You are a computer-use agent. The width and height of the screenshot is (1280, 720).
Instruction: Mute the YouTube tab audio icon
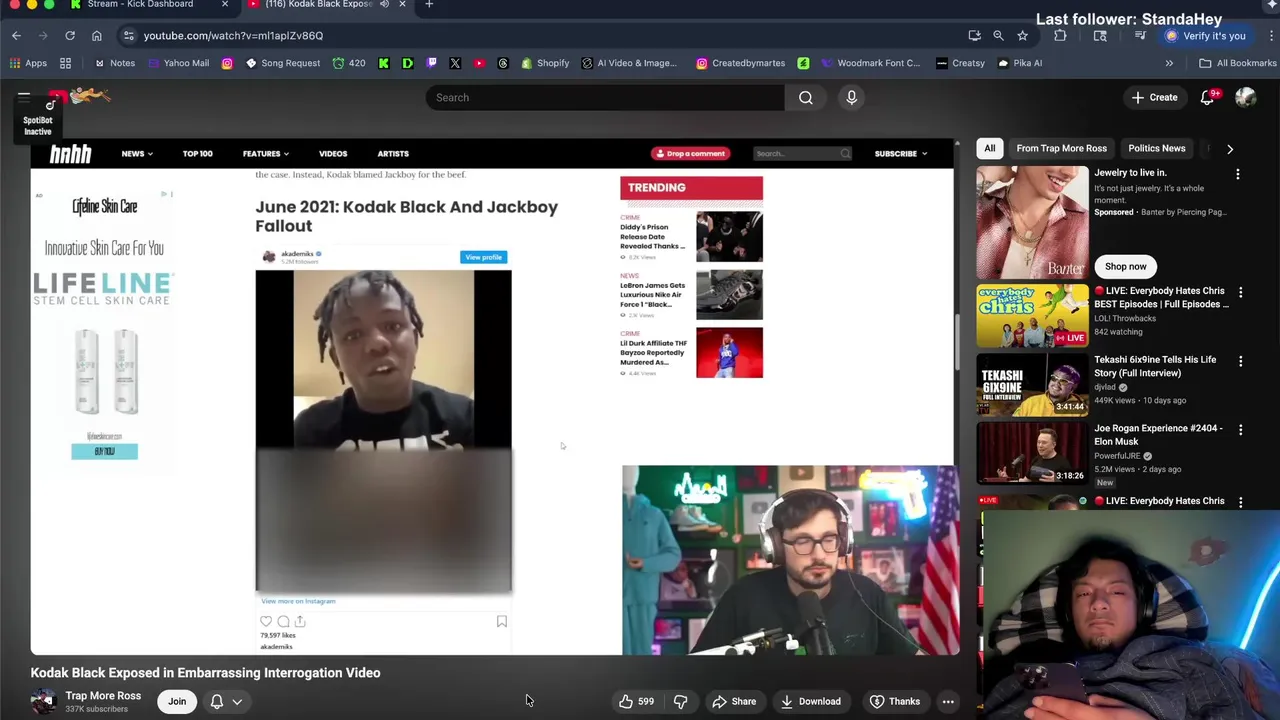pos(384,5)
